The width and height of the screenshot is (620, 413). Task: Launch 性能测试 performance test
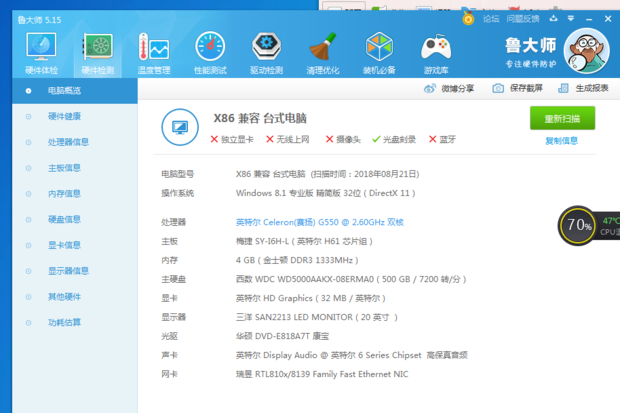[210, 53]
